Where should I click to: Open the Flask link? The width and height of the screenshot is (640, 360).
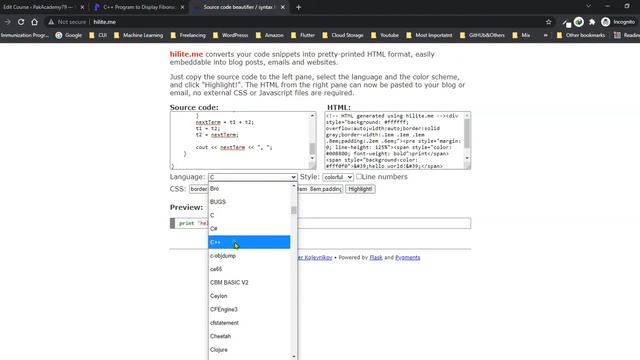[376, 258]
